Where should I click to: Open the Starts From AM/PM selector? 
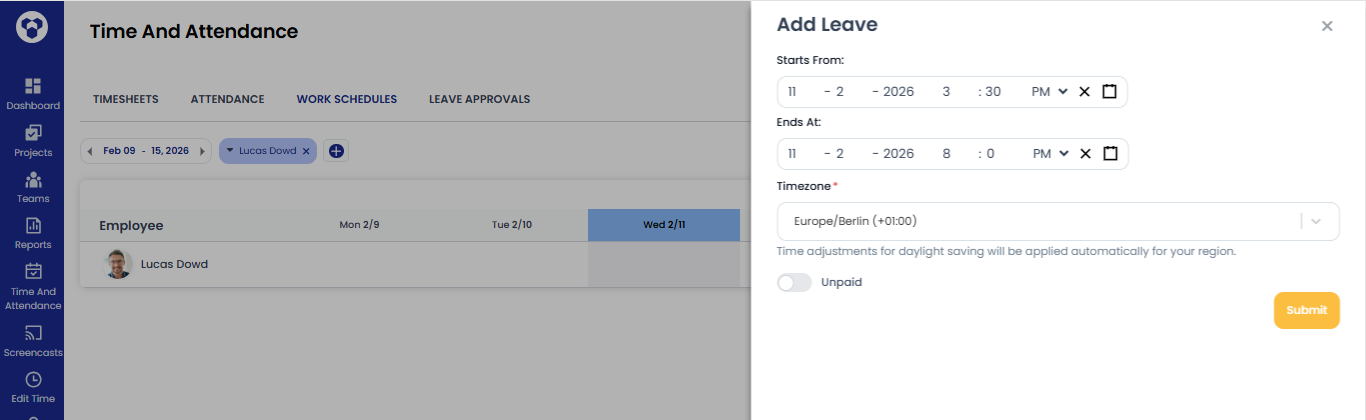click(1050, 92)
